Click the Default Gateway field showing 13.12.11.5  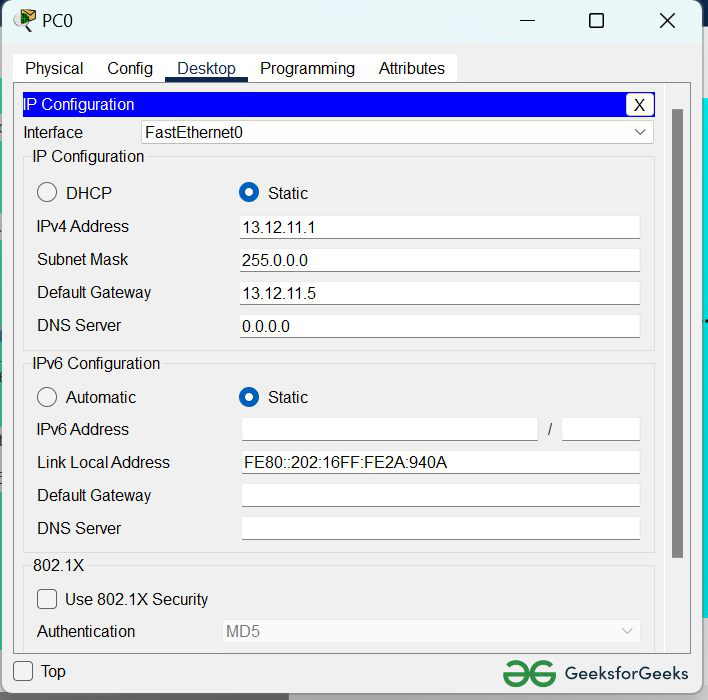pyautogui.click(x=439, y=293)
